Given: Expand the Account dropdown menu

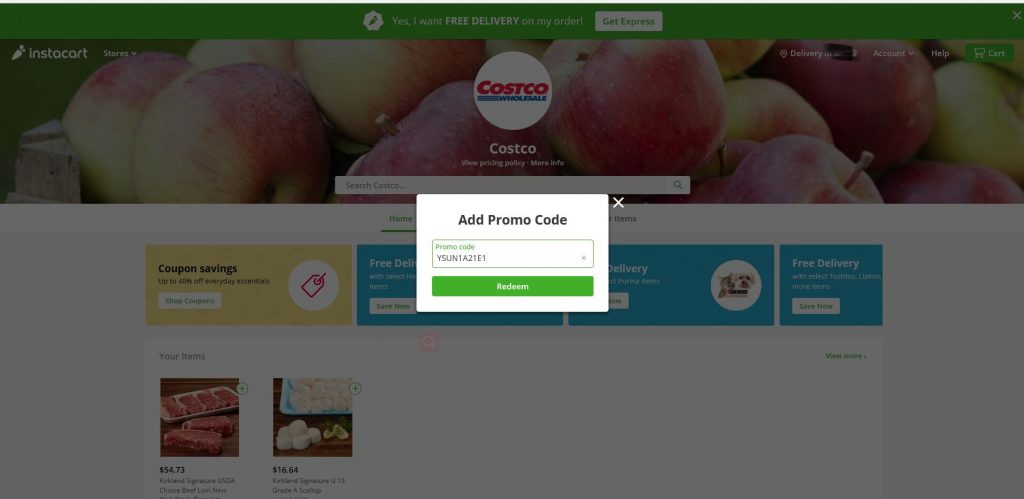Looking at the screenshot, I should (x=893, y=53).
